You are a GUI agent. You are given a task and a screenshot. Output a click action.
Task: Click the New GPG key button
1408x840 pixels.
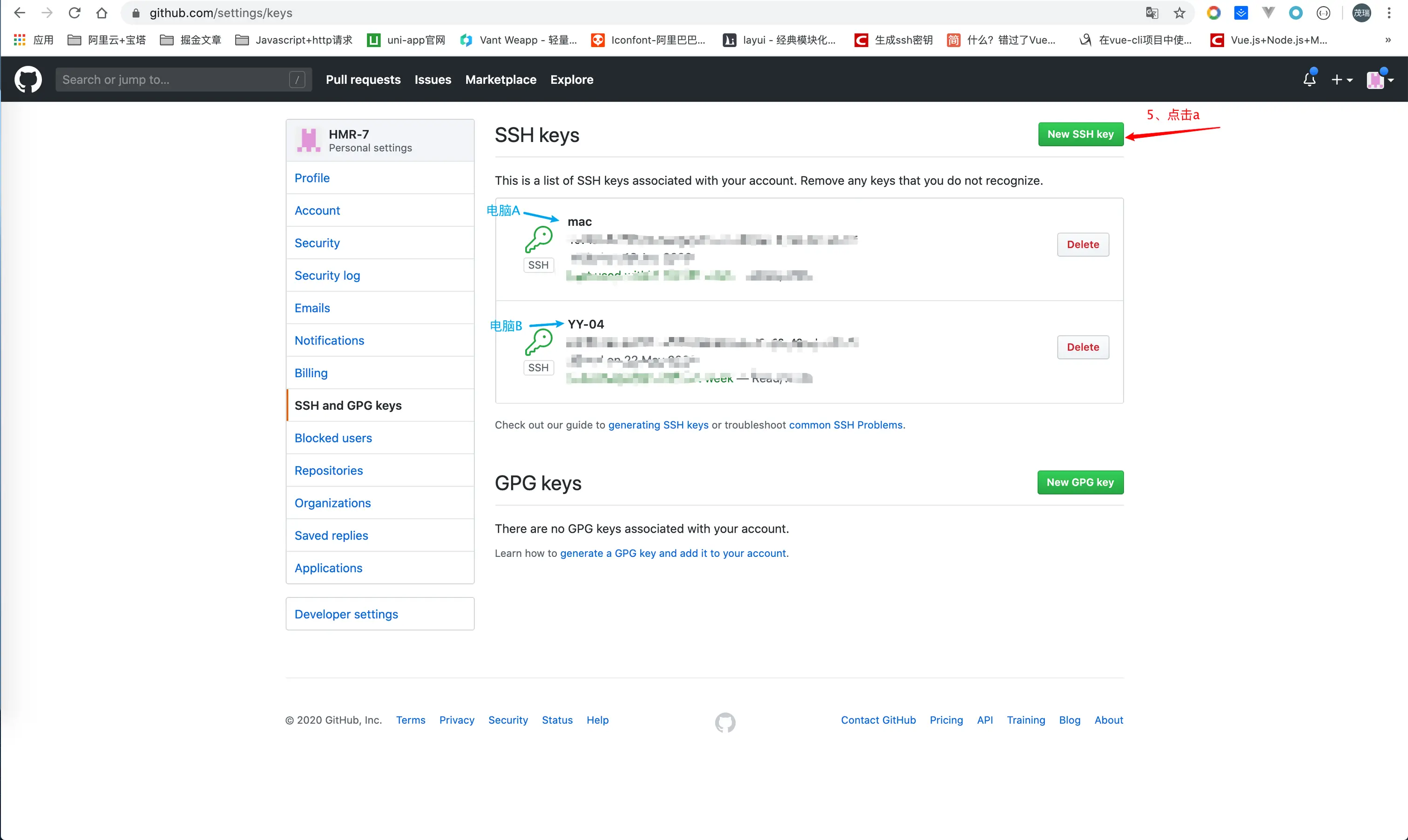pos(1080,482)
